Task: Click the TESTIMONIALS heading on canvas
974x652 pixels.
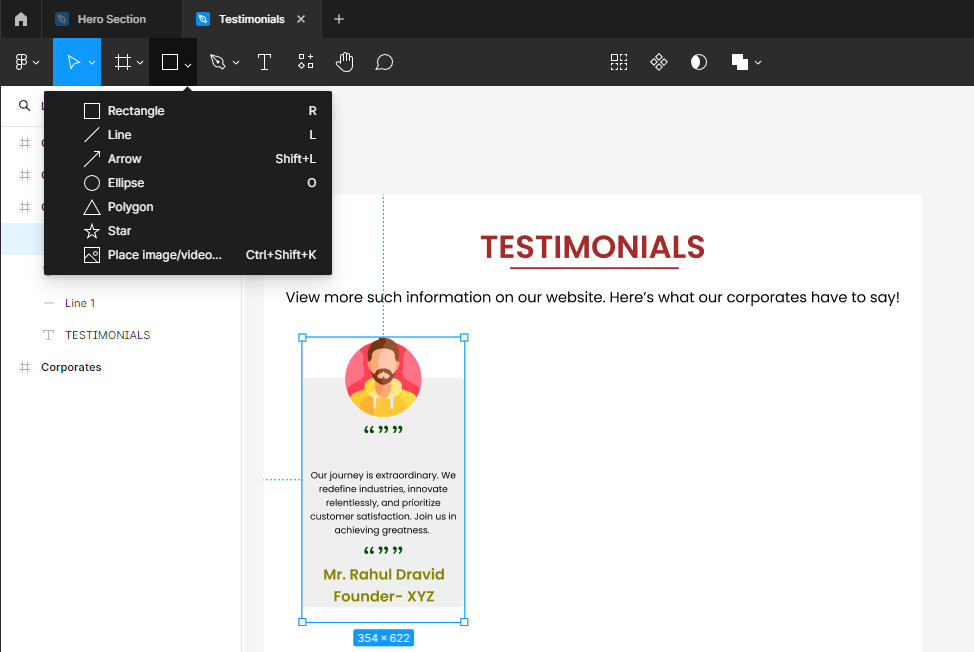Action: (593, 247)
